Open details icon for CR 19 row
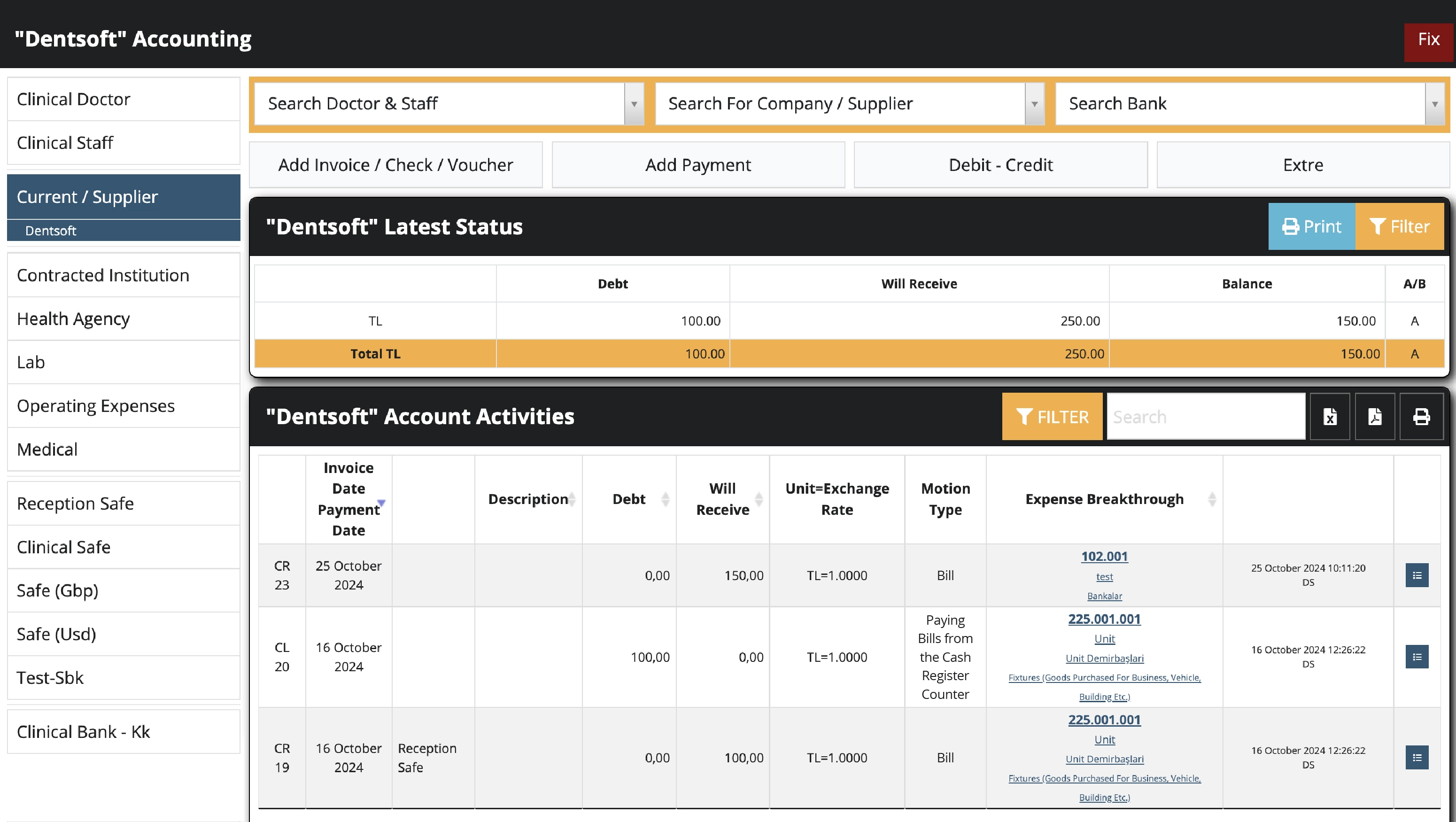 (x=1417, y=758)
